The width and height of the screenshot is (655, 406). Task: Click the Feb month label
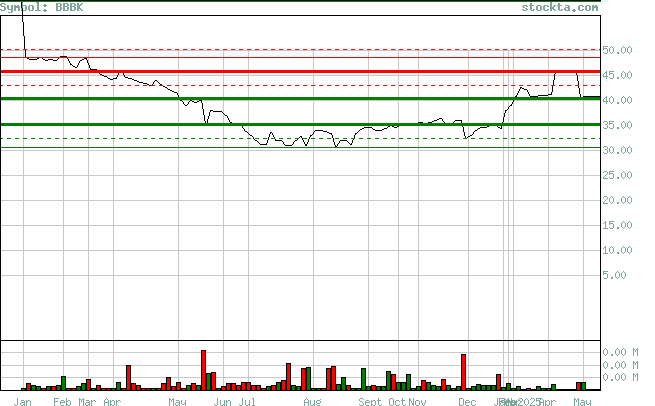tap(62, 402)
